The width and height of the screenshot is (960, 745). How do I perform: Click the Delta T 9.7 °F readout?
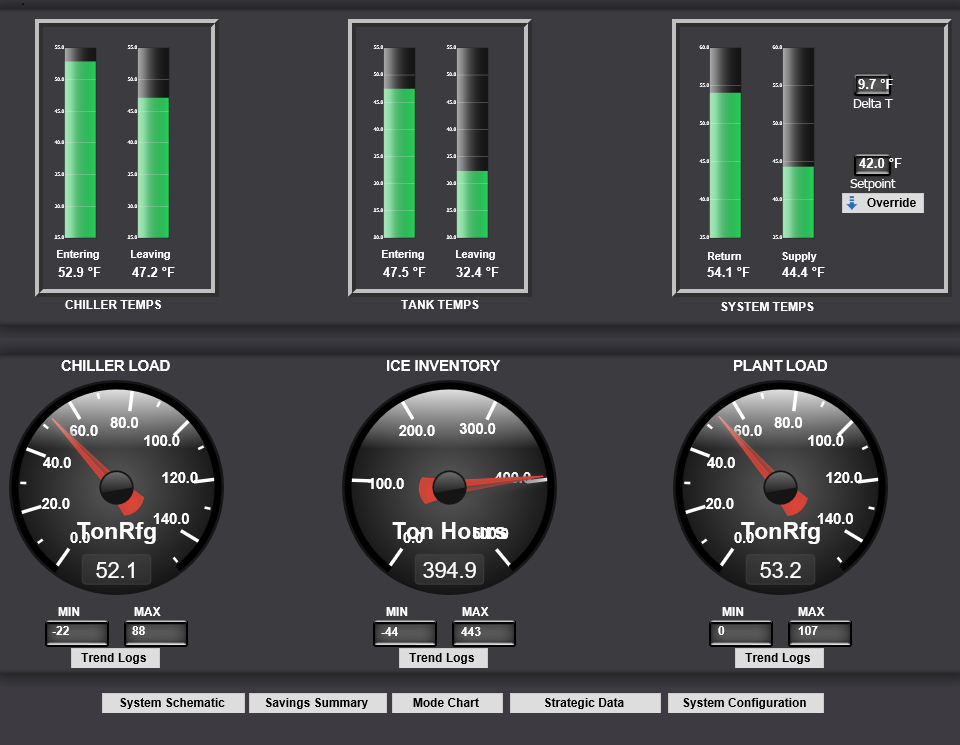point(870,84)
